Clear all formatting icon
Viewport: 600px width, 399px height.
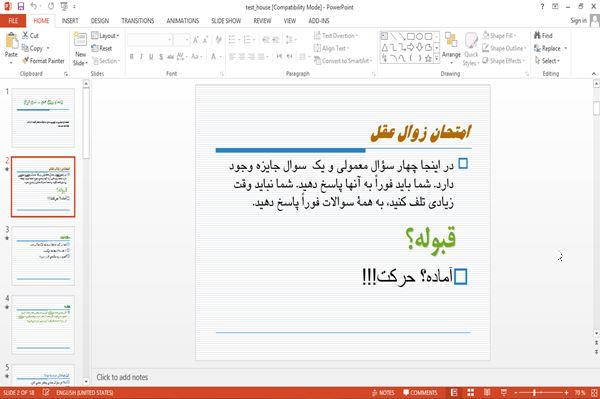coord(218,40)
